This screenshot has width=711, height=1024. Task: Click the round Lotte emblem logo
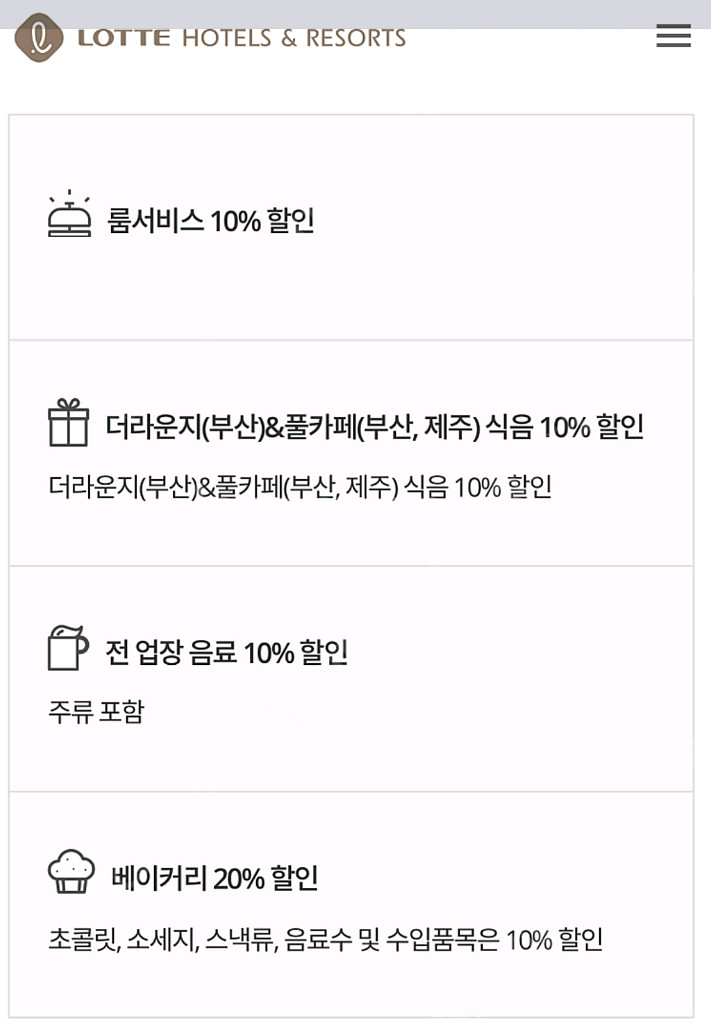pyautogui.click(x=38, y=38)
